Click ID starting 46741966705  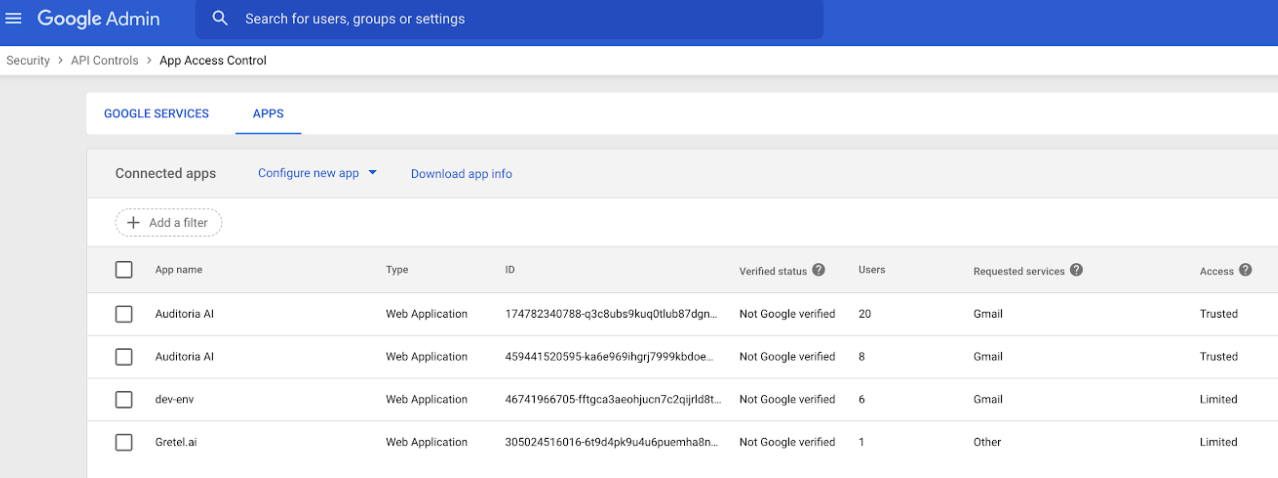[613, 400]
